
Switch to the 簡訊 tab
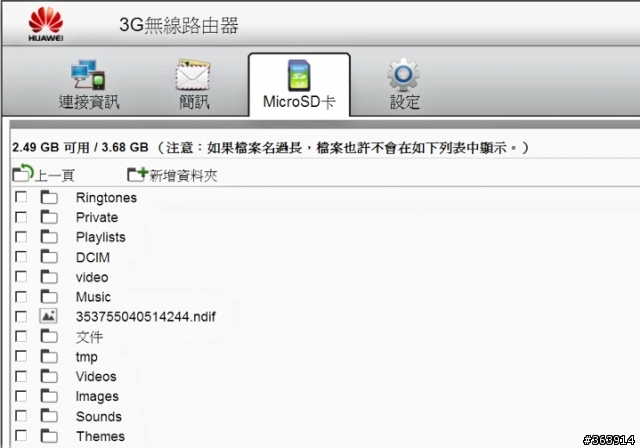(x=194, y=102)
